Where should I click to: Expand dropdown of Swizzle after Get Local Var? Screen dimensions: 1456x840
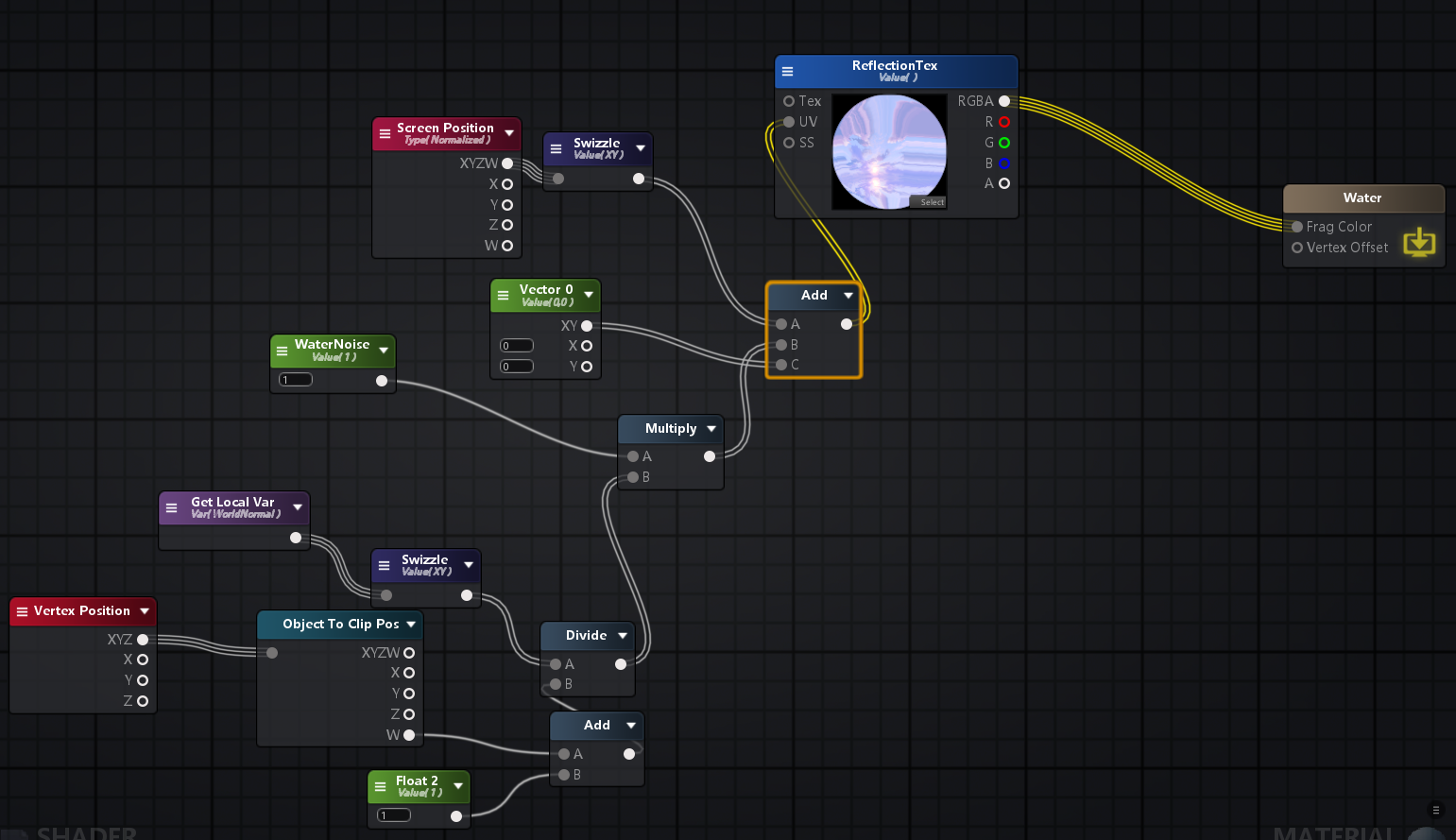[469, 565]
